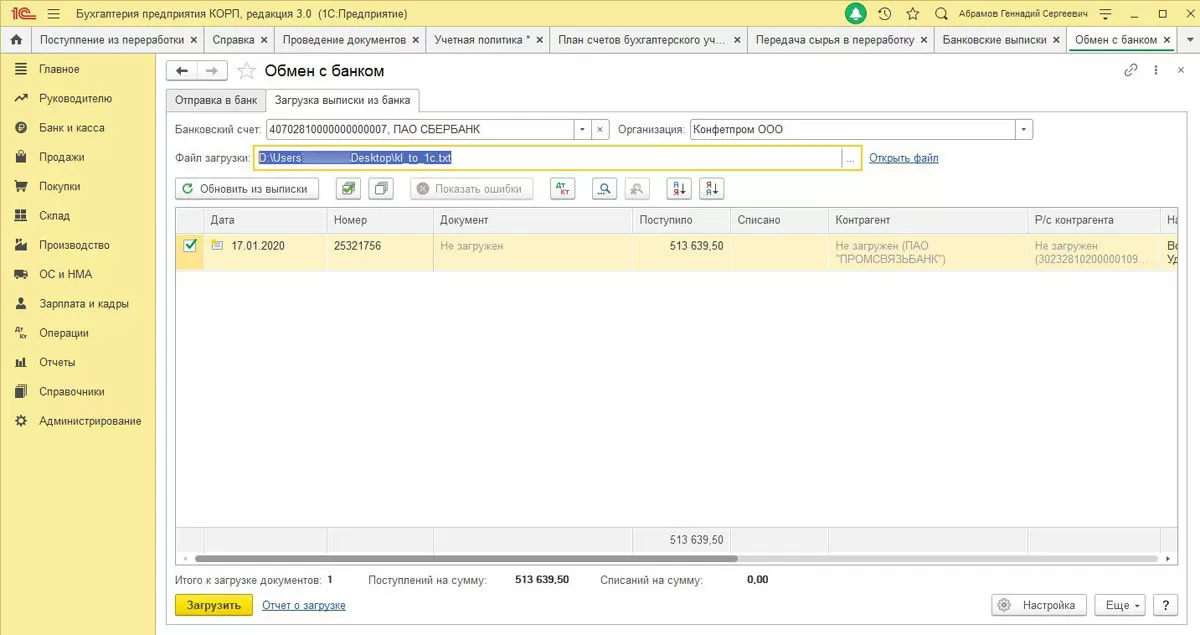This screenshot has height=635, width=1200.
Task: Open the Еще dropdown menu
Action: pos(1118,605)
